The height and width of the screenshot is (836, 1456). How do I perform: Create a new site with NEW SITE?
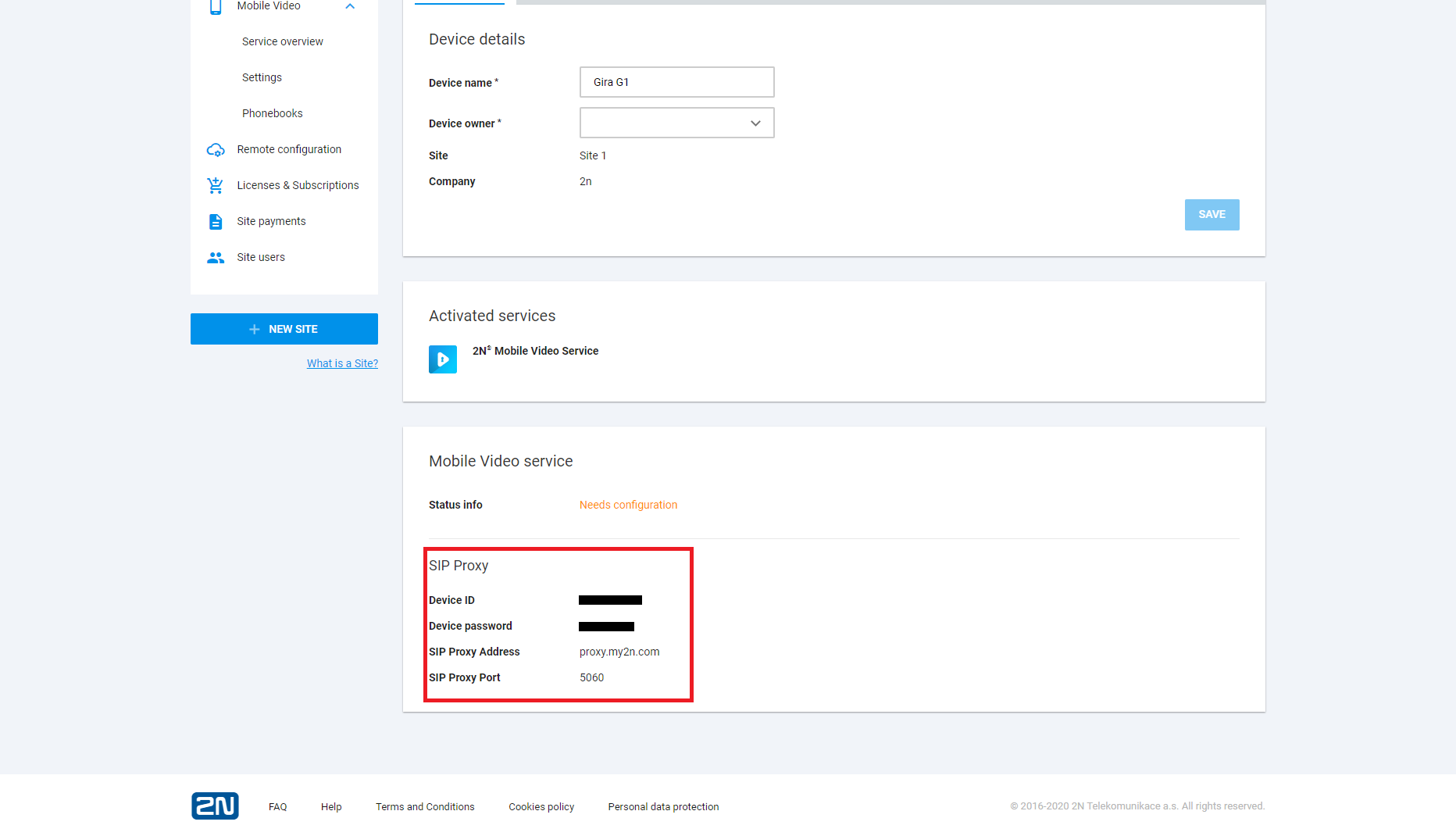coord(284,329)
